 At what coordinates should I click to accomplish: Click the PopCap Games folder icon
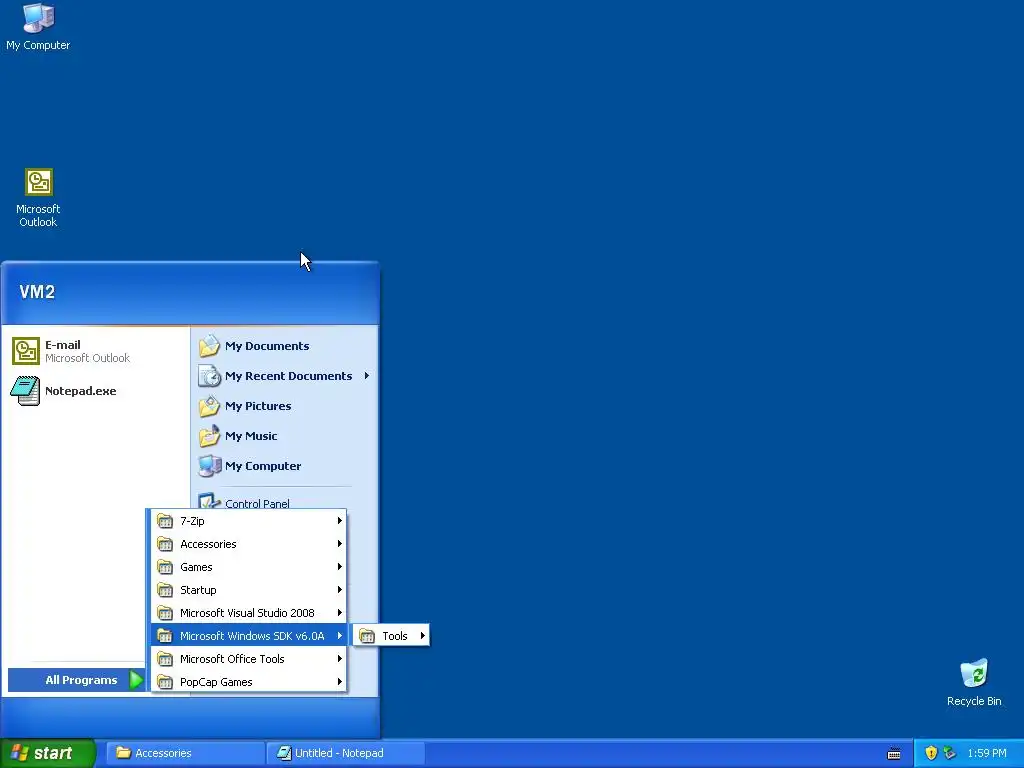(x=165, y=682)
